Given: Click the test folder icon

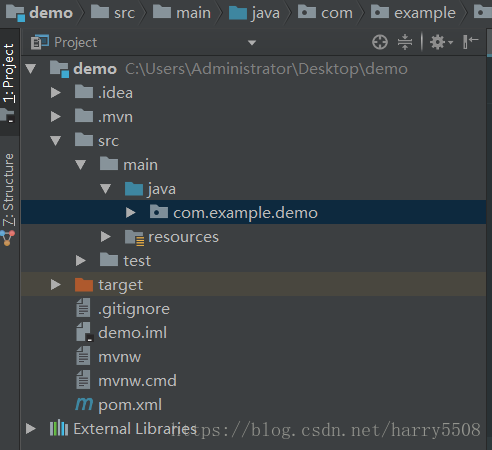Looking at the screenshot, I should [109, 260].
